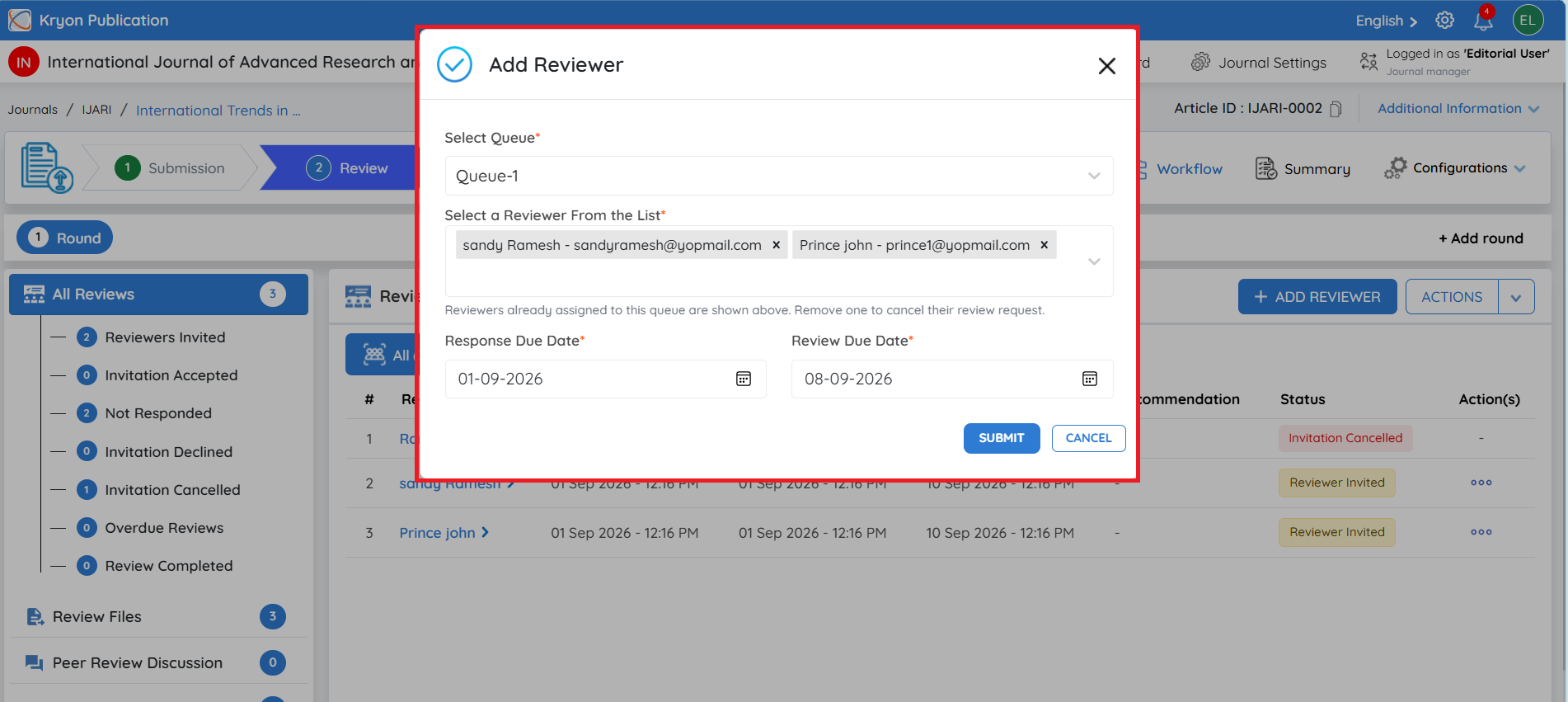Screen dimensions: 1568x702
Task: Expand the ACTIONS dropdown arrow
Action: pyautogui.click(x=1515, y=297)
